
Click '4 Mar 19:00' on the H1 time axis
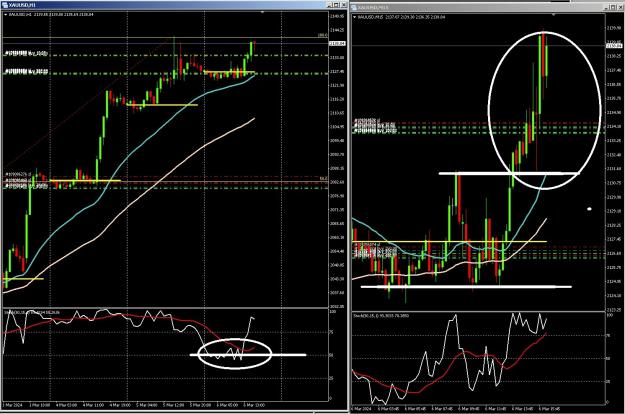[x=121, y=405]
